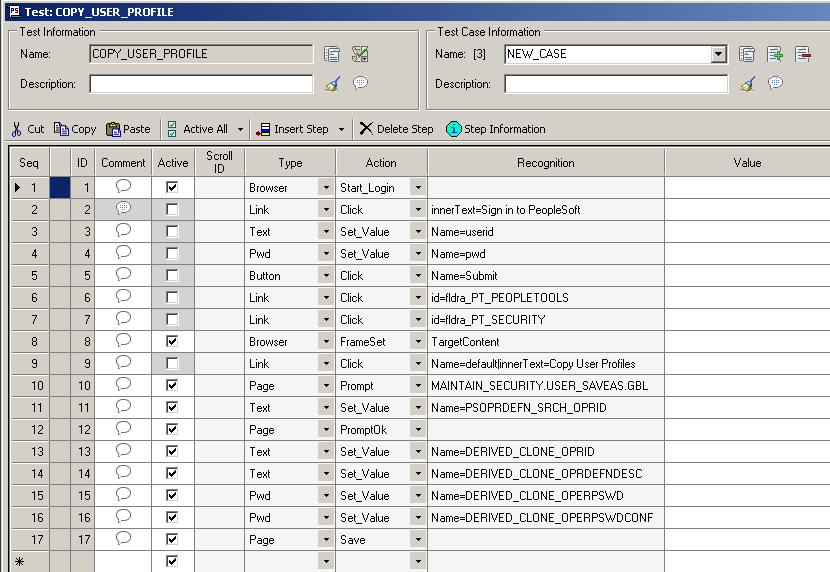
Task: Expand the Active All dropdown arrow
Action: (240, 129)
